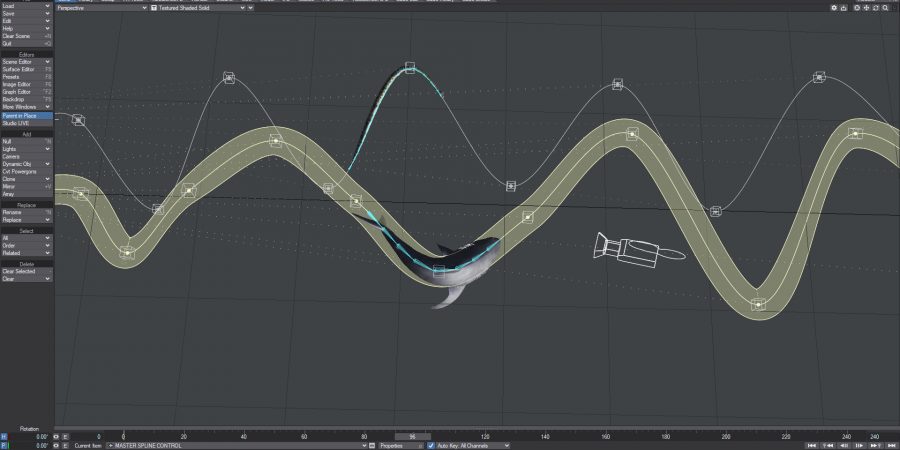Toggle the Auto Key checkbox
This screenshot has width=900, height=450.
(x=431, y=446)
